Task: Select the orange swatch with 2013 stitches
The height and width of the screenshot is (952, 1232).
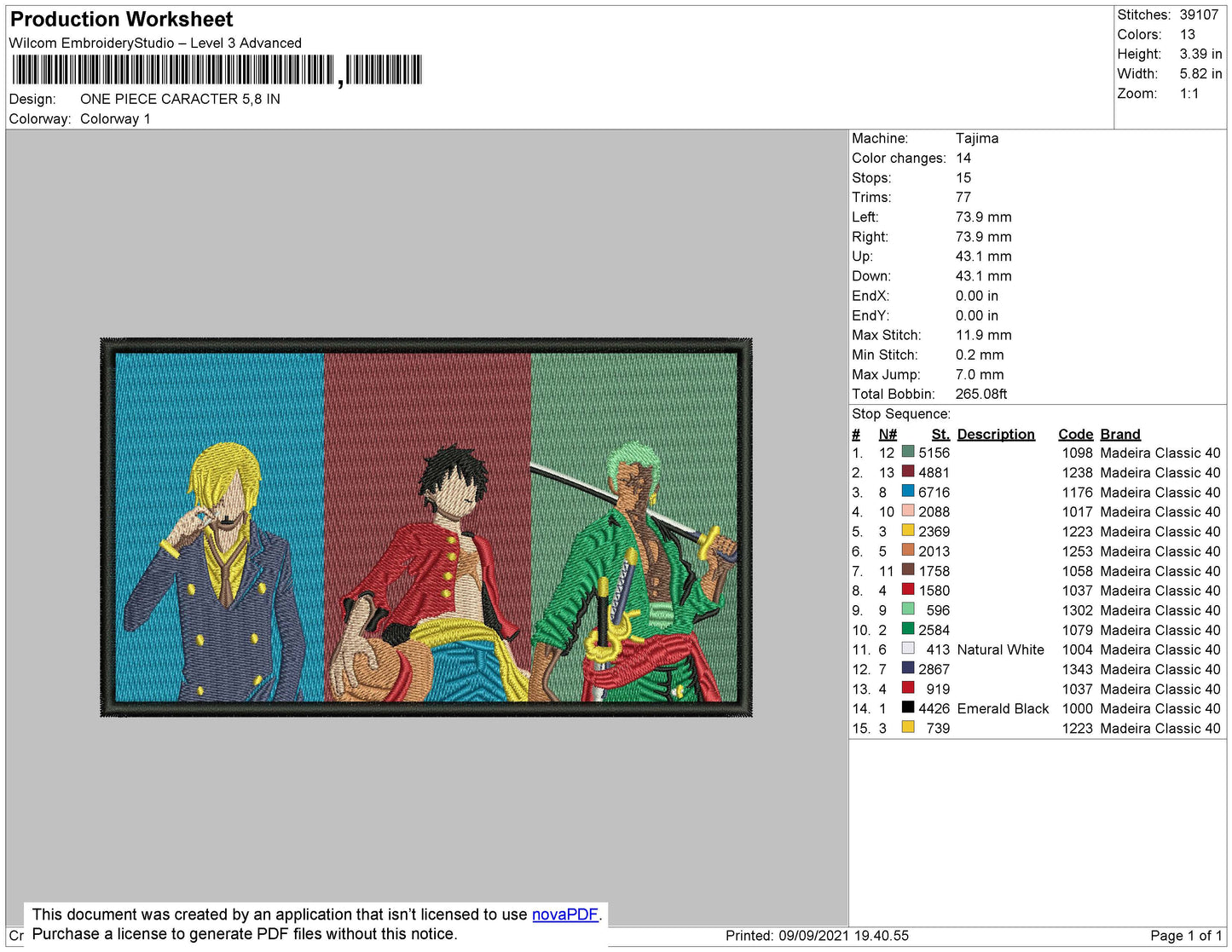Action: pyautogui.click(x=908, y=550)
